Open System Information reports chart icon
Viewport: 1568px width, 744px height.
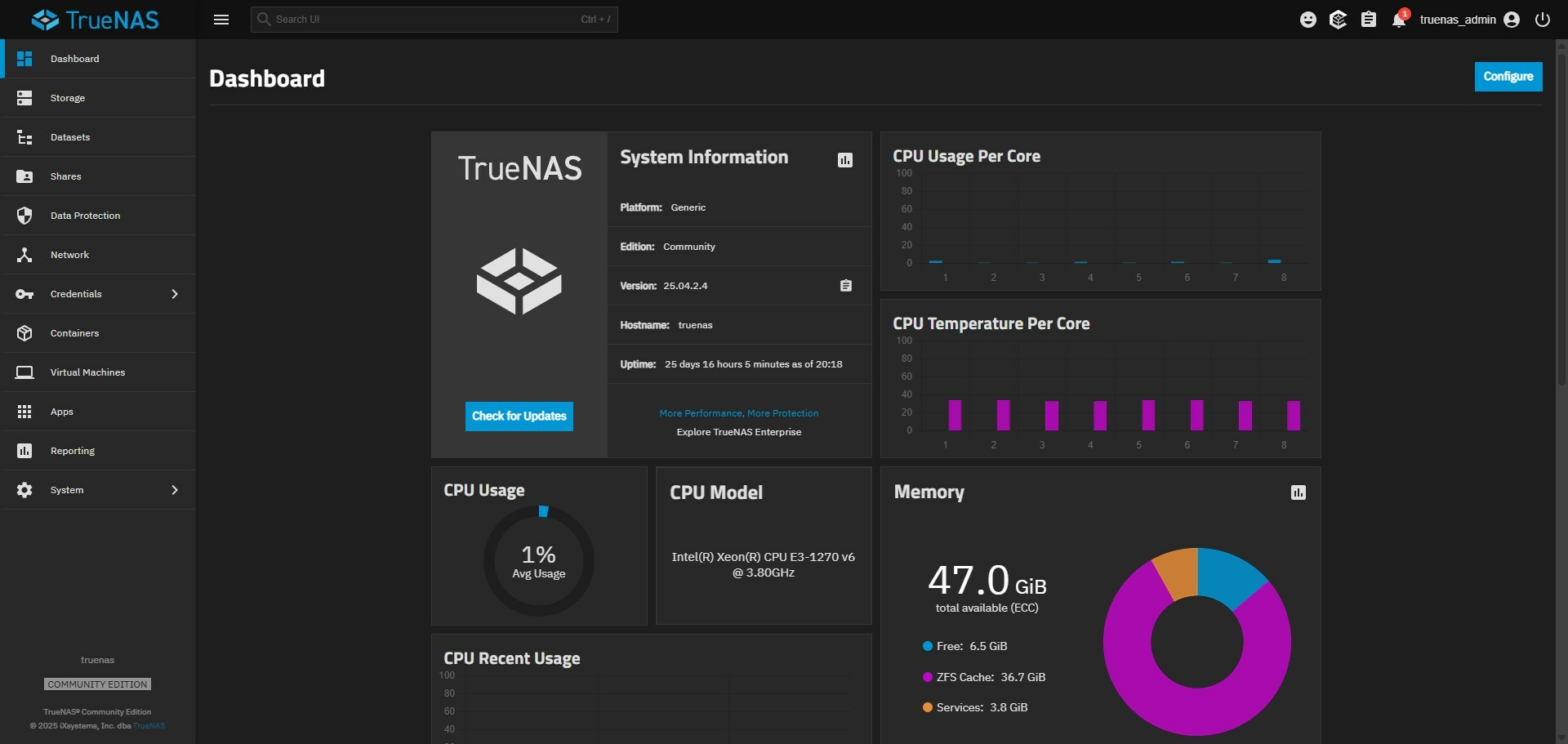click(845, 160)
